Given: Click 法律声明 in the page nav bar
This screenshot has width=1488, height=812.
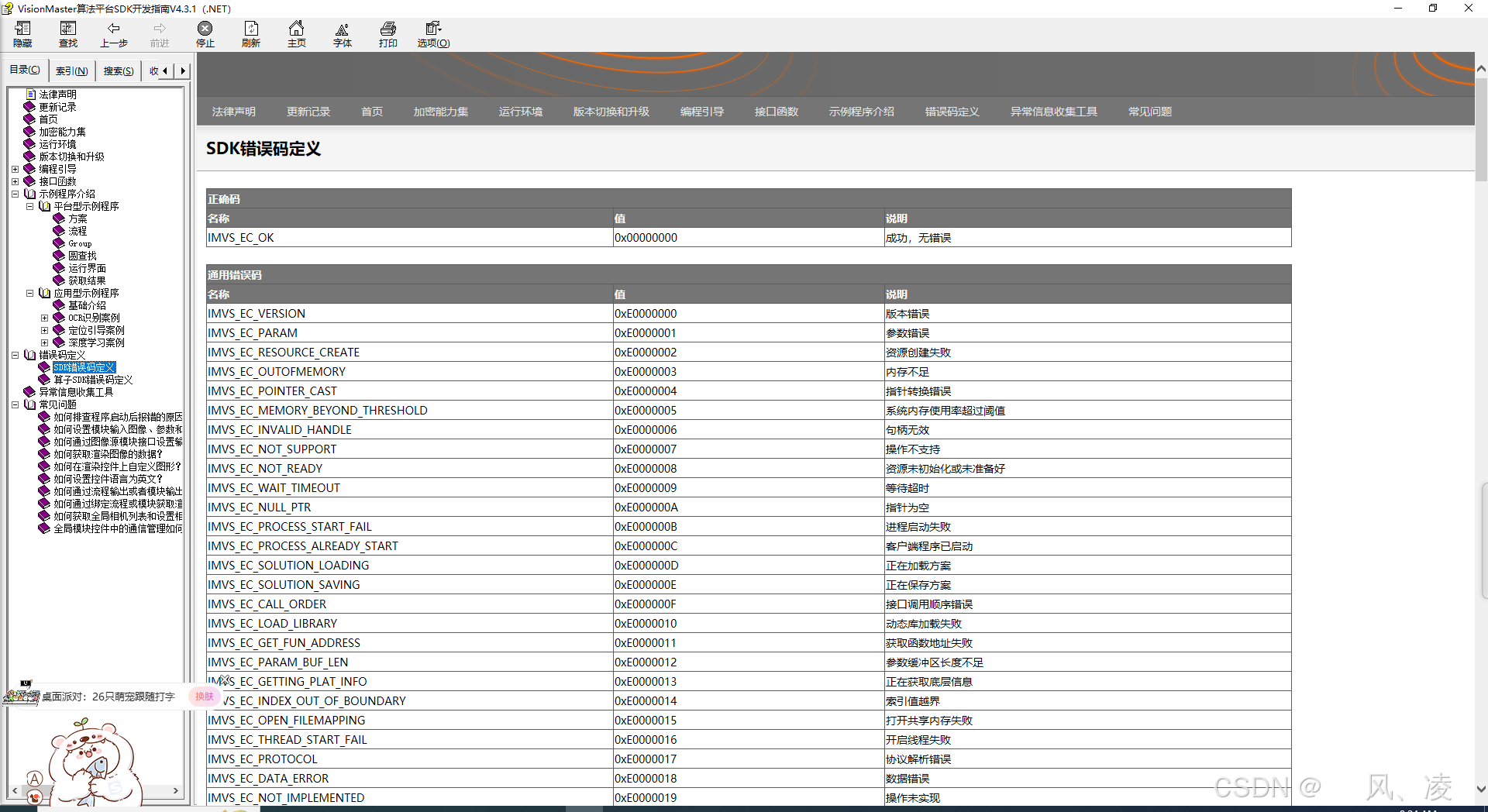Looking at the screenshot, I should [234, 112].
